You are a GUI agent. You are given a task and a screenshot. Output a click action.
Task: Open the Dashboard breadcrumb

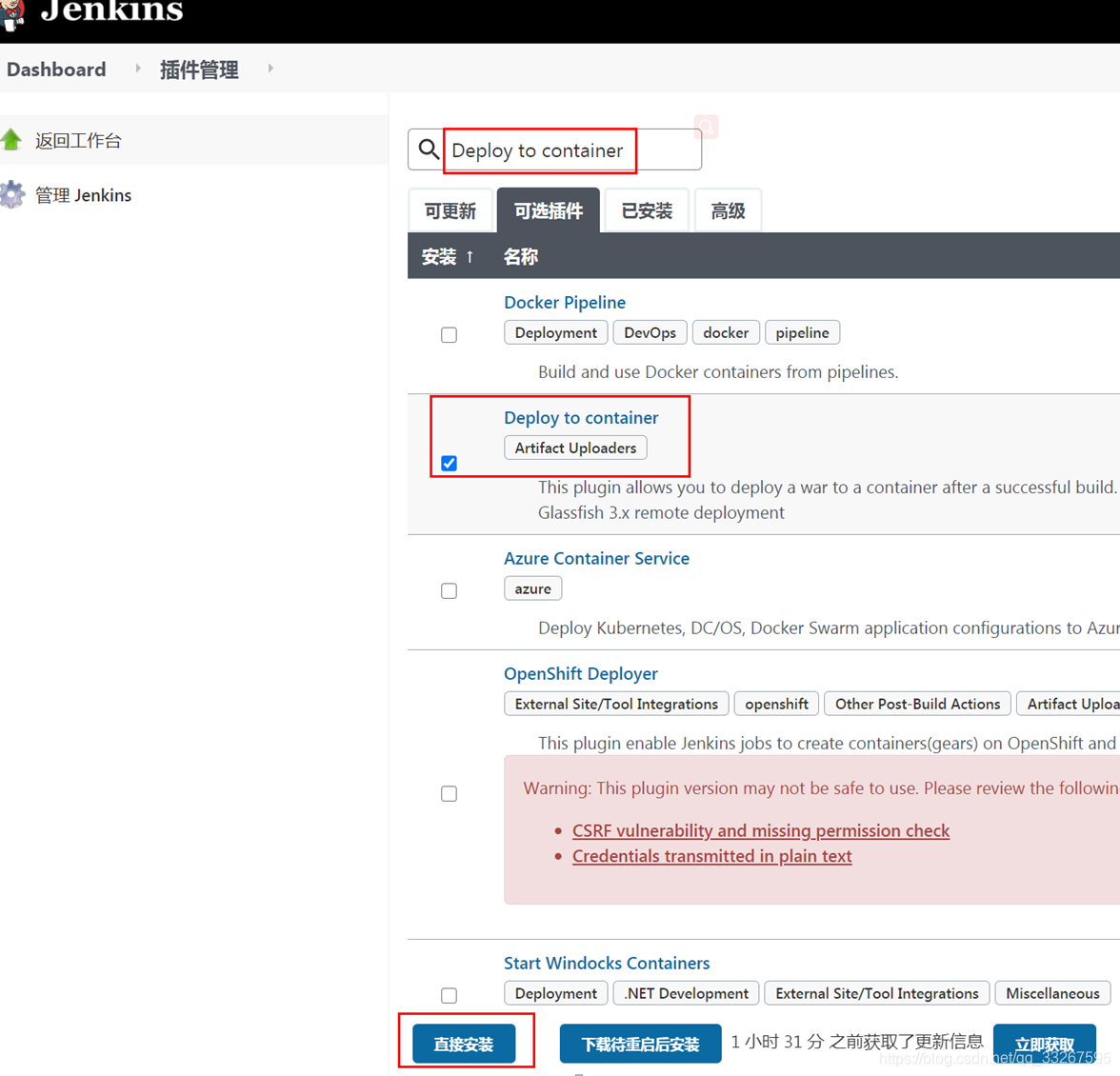[56, 70]
